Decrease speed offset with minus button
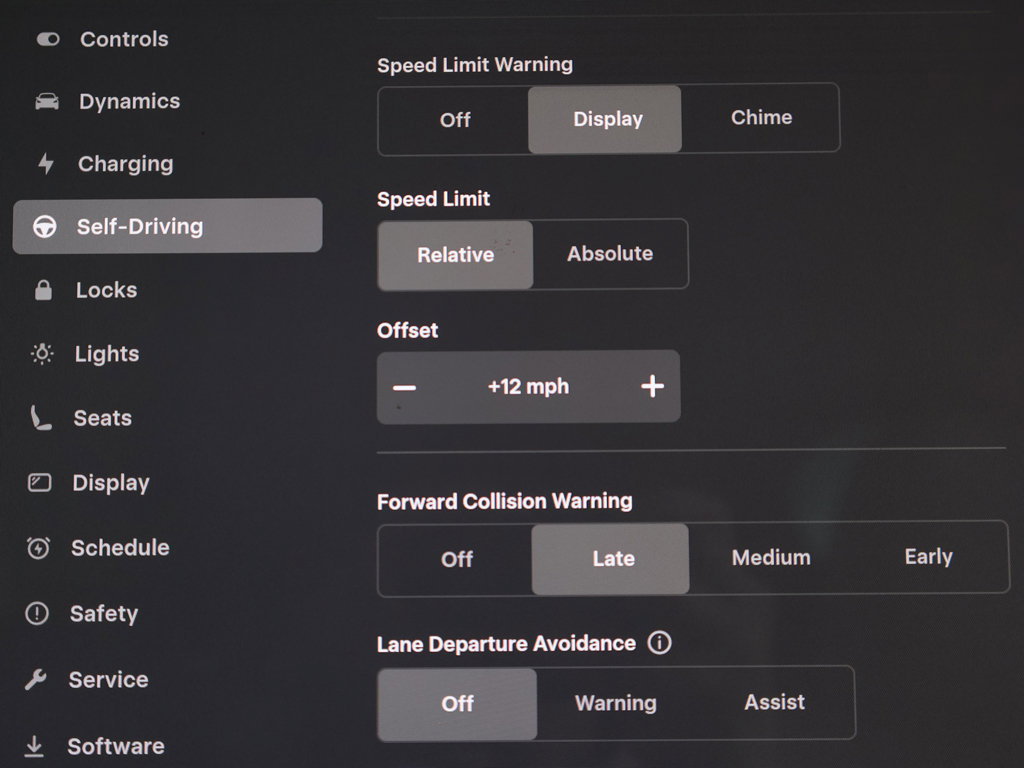The image size is (1024, 768). (x=404, y=387)
